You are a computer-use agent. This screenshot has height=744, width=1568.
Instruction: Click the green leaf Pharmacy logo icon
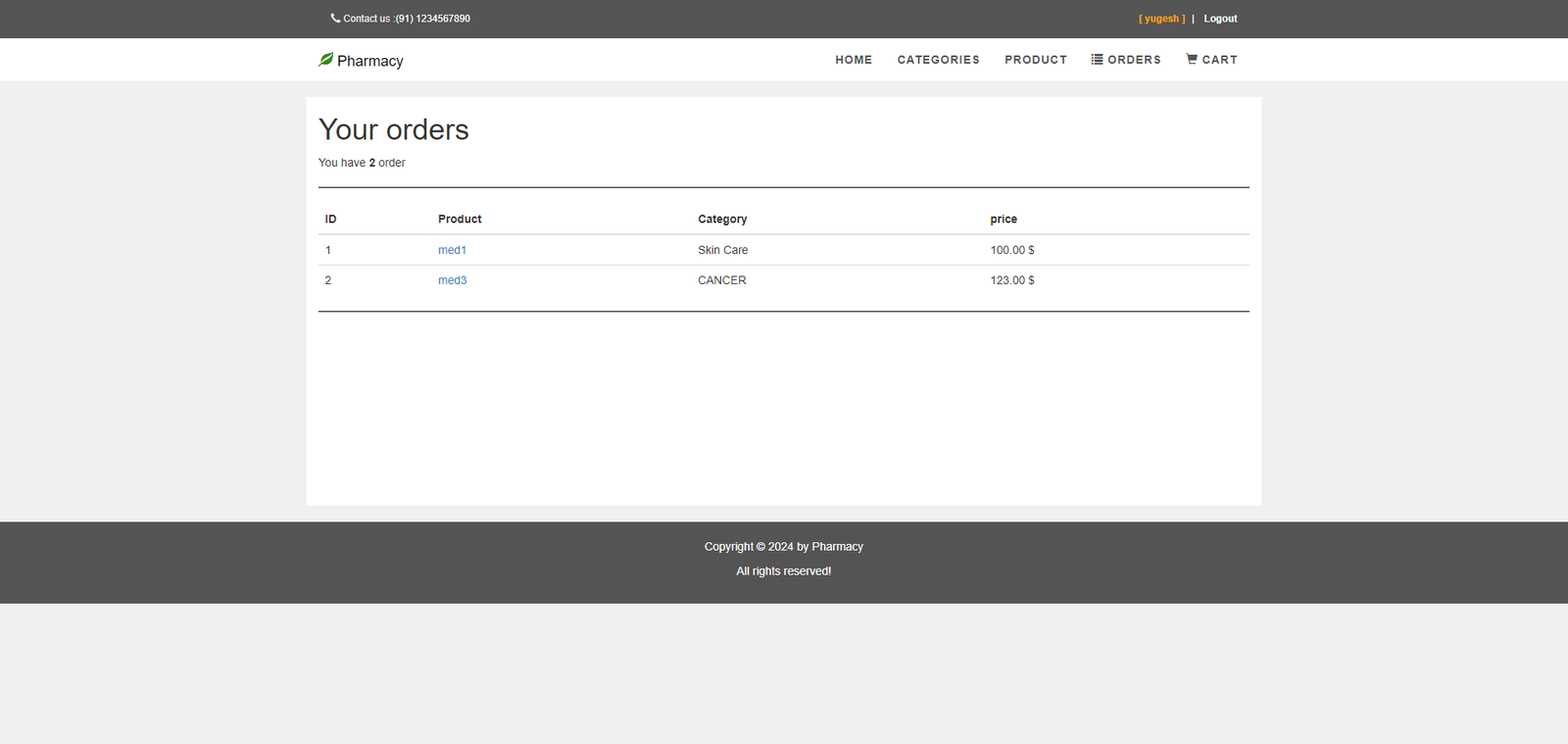(x=325, y=60)
